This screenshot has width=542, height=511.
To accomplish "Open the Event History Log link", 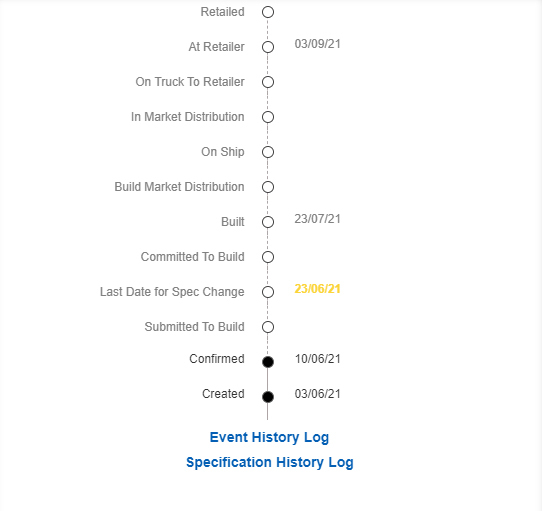I will pyautogui.click(x=269, y=438).
